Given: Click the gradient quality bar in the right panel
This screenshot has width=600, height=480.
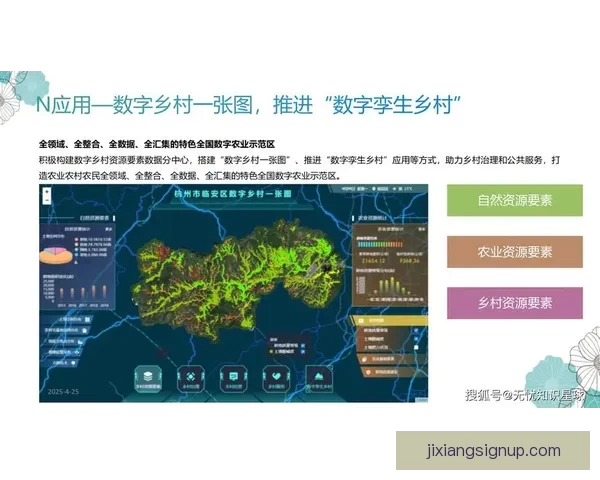Looking at the screenshot, I should [x=380, y=244].
